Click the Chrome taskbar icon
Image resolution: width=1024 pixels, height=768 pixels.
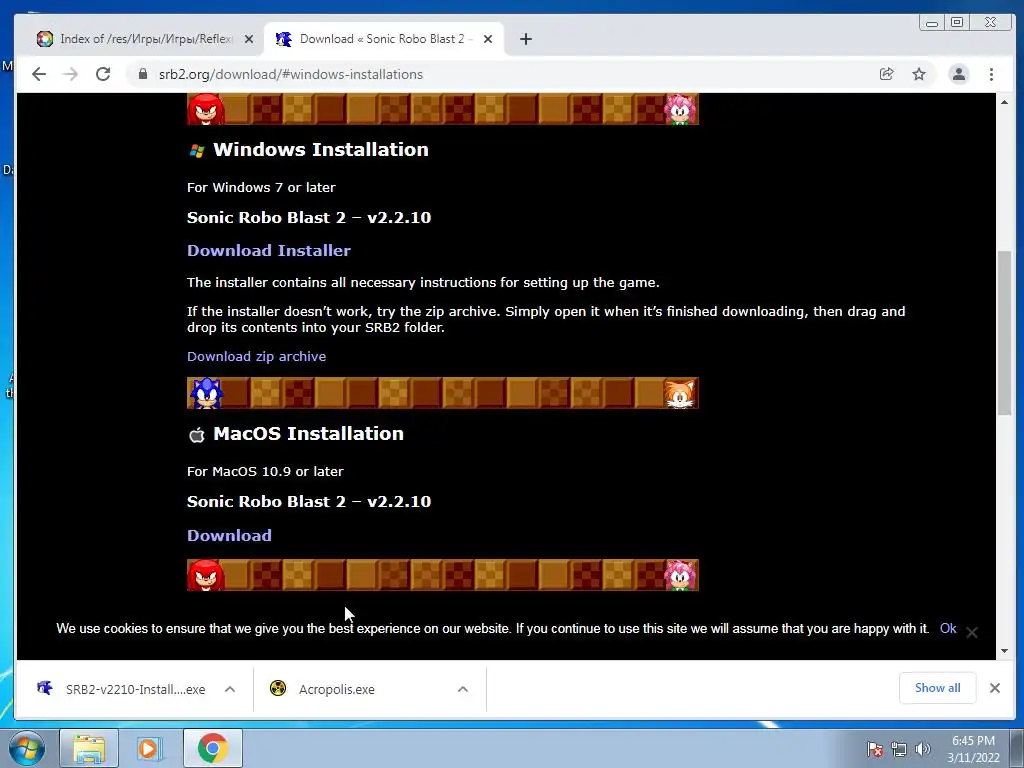pyautogui.click(x=212, y=748)
